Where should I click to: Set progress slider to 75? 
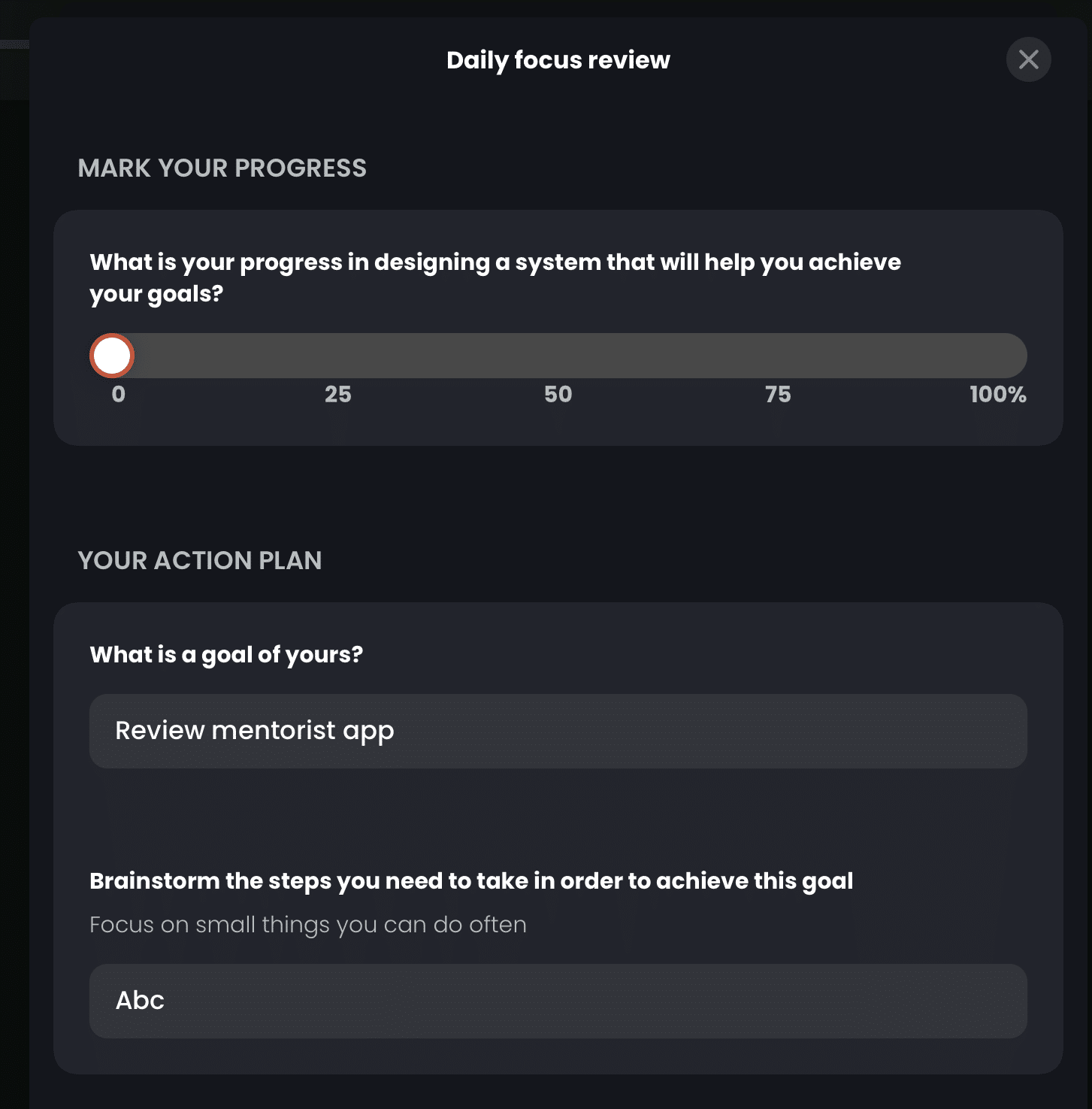779,356
